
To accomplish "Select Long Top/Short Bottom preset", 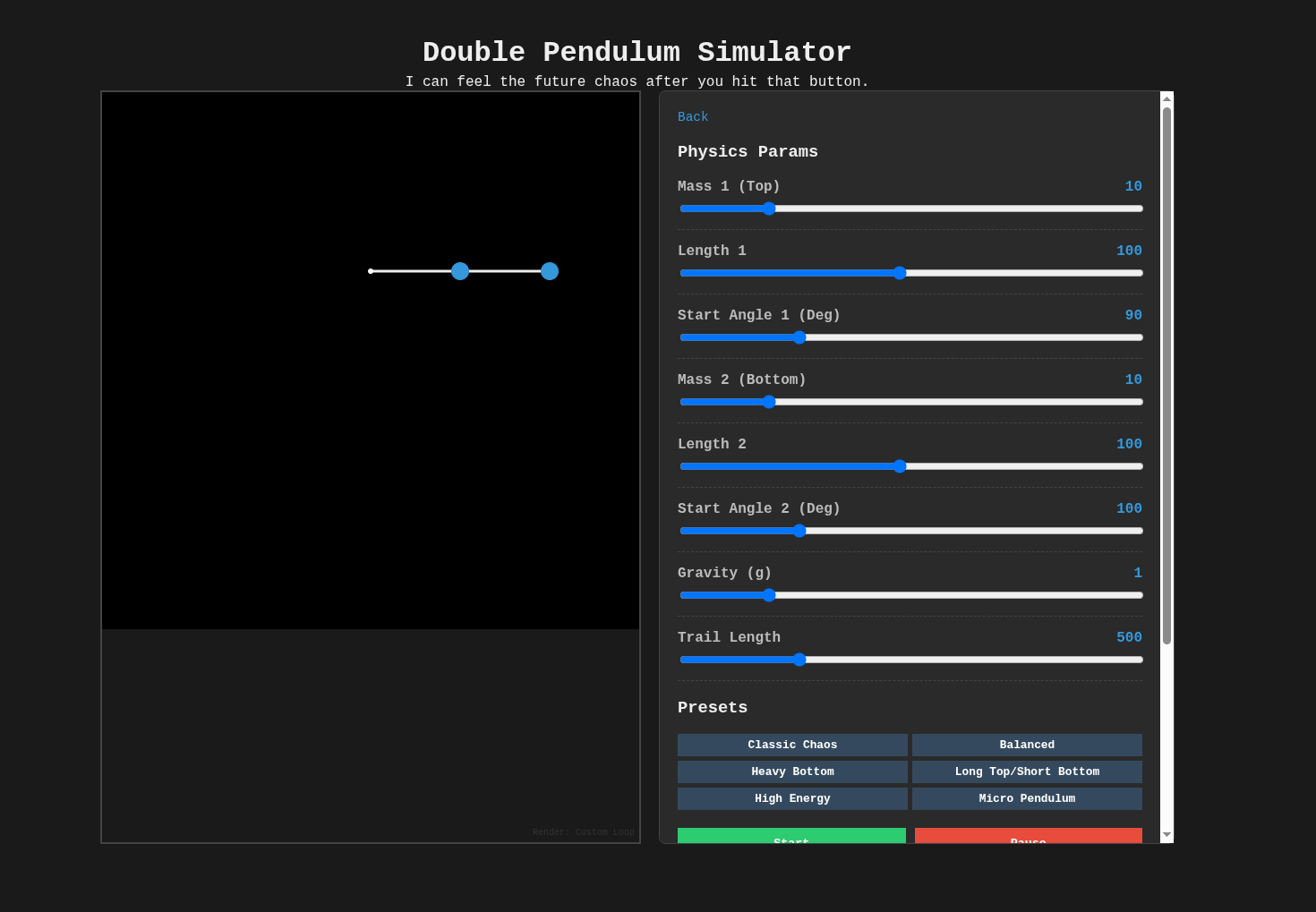I will (x=1027, y=771).
